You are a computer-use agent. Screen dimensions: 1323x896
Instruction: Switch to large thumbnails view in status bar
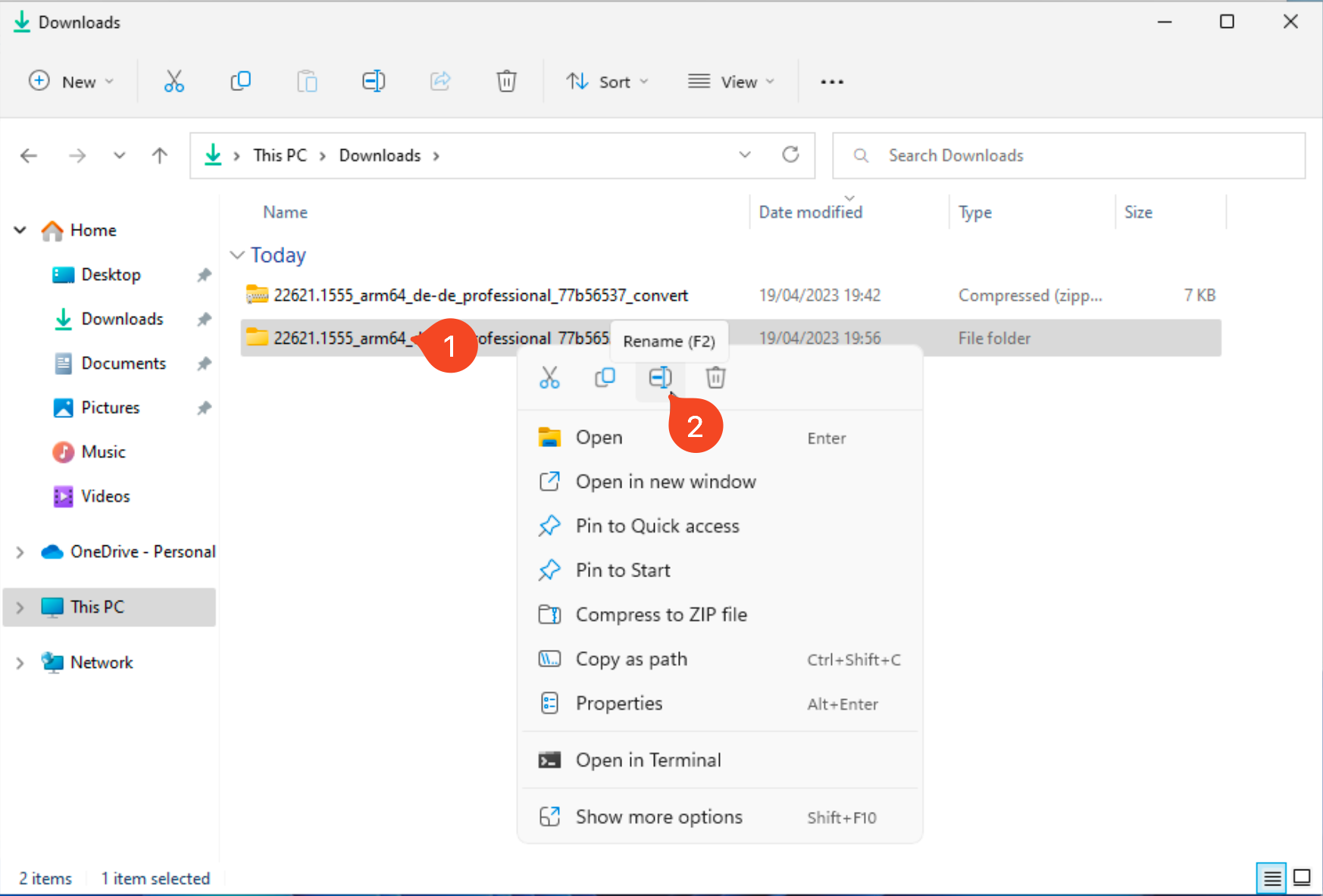coord(1302,878)
